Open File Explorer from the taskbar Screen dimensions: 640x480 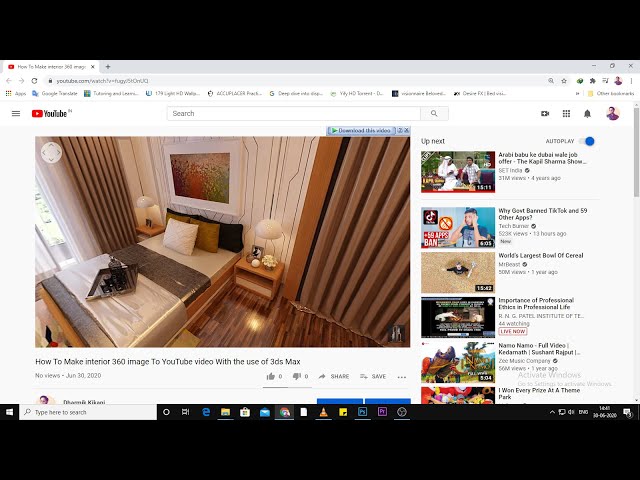pos(225,412)
